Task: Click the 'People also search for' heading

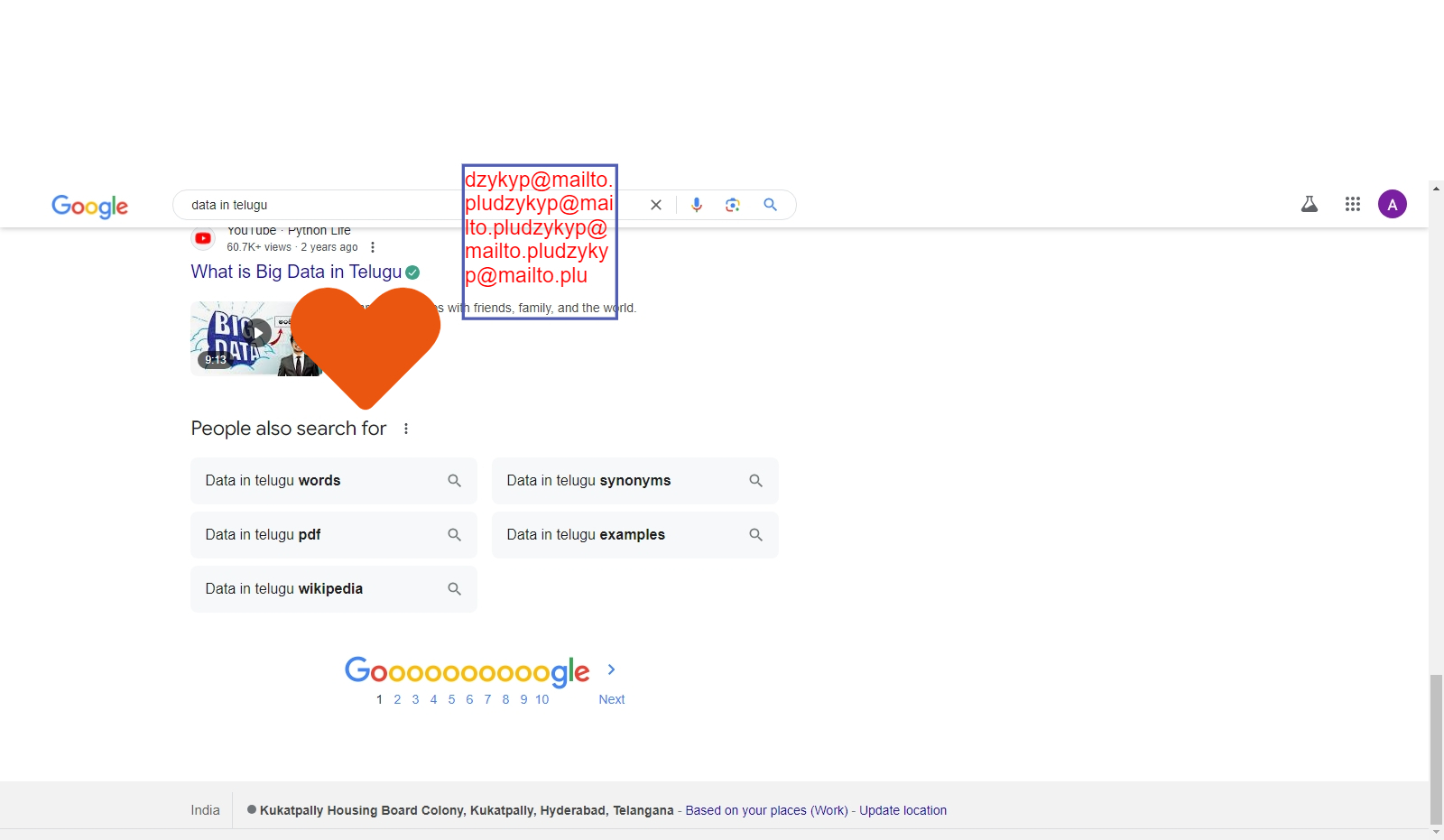Action: coord(289,429)
